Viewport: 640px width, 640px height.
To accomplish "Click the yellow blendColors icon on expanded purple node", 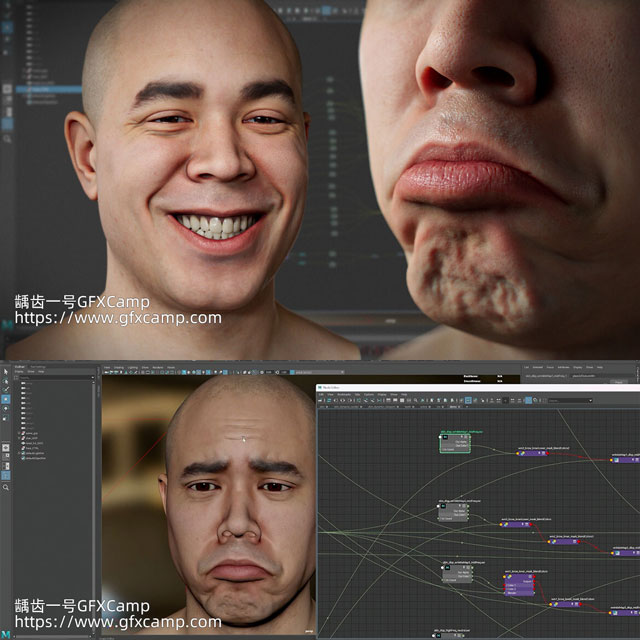I will click(509, 577).
